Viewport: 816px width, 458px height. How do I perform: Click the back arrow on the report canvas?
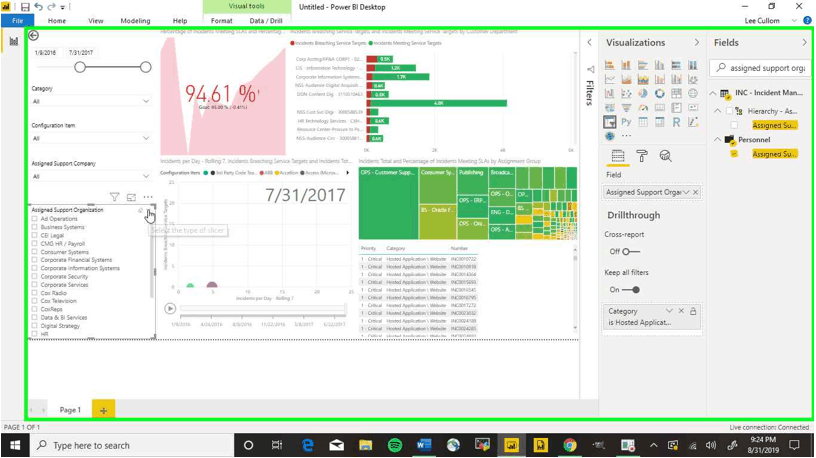pyautogui.click(x=33, y=36)
